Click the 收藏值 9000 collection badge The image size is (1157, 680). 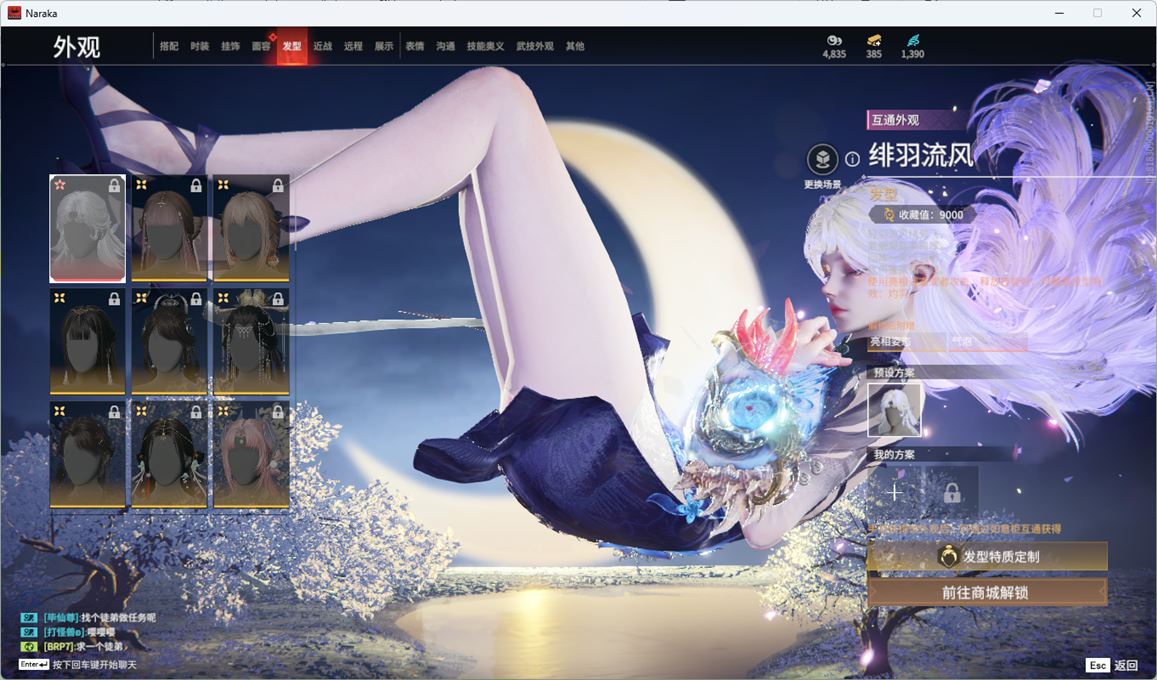[x=925, y=215]
